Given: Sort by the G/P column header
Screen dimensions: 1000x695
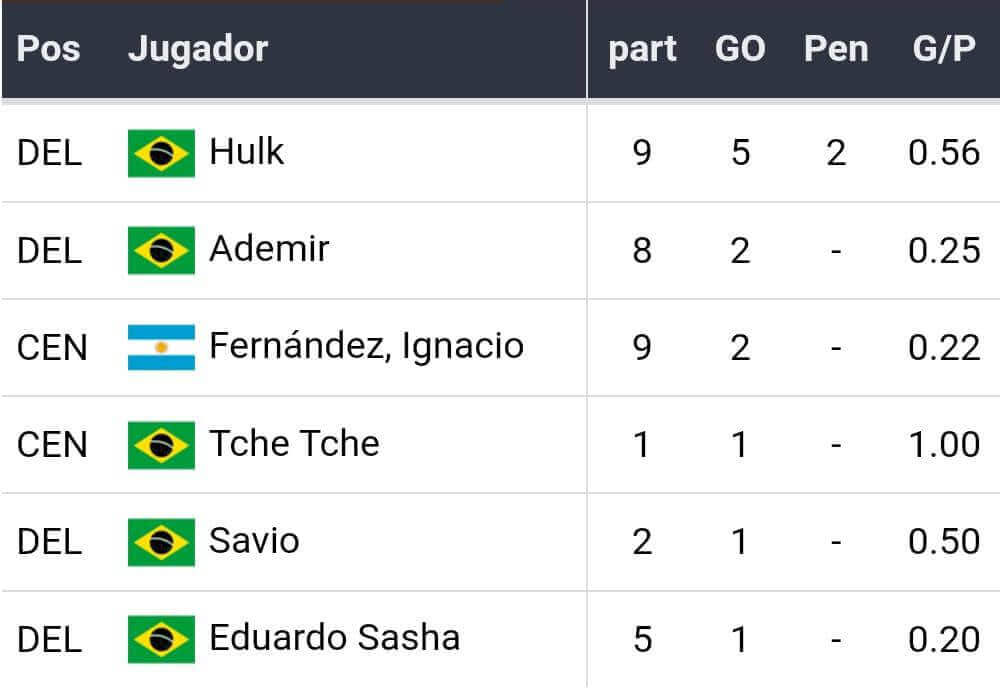Looking at the screenshot, I should click(943, 49).
